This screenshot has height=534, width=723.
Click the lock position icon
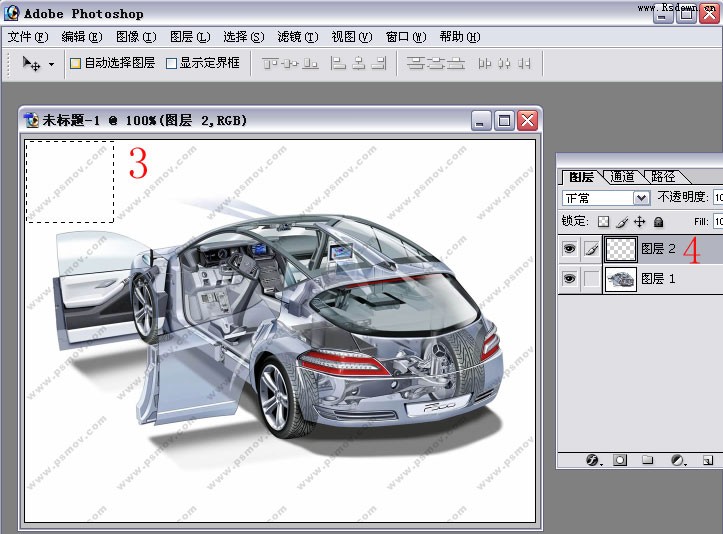pyautogui.click(x=639, y=222)
